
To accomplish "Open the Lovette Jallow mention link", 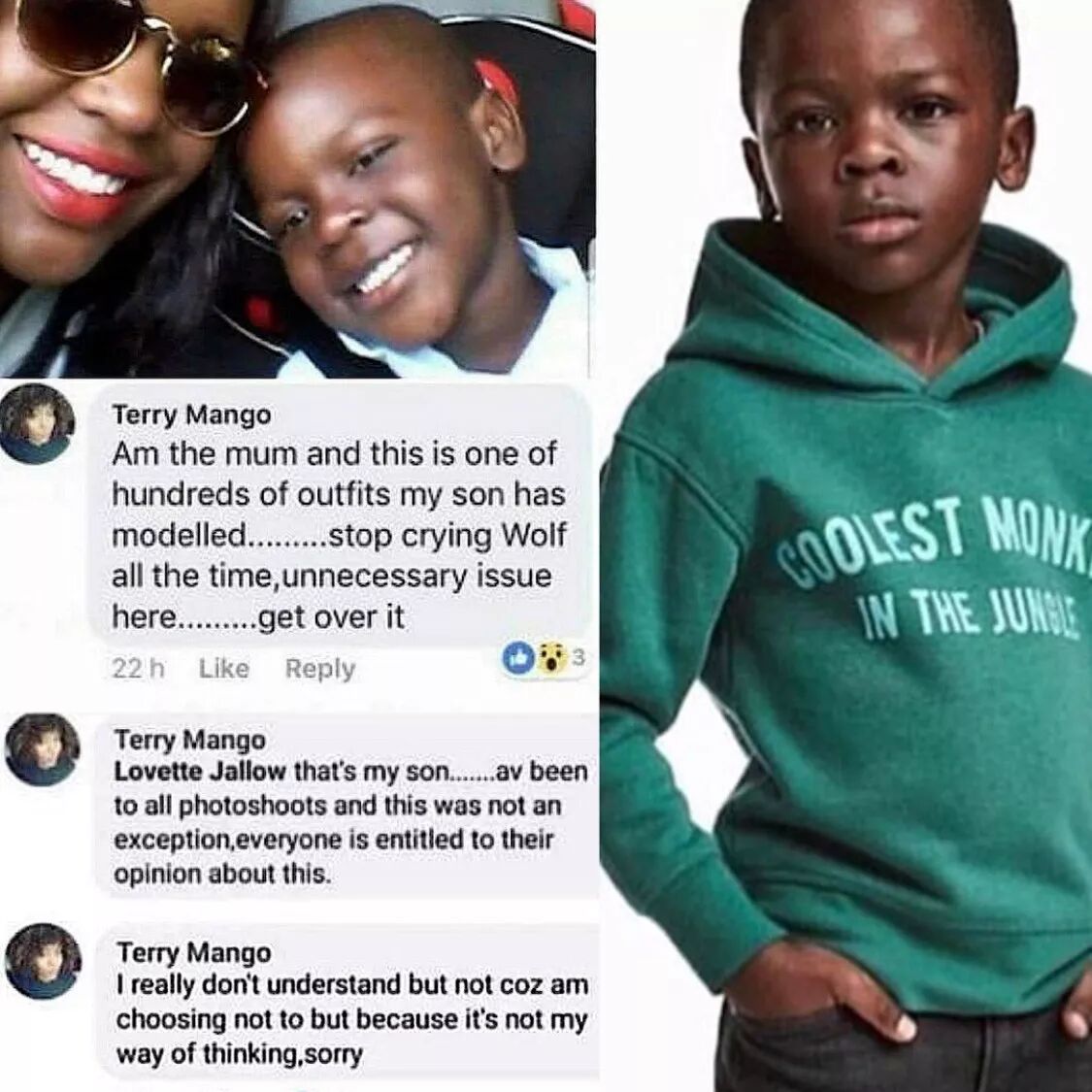I will click(201, 773).
